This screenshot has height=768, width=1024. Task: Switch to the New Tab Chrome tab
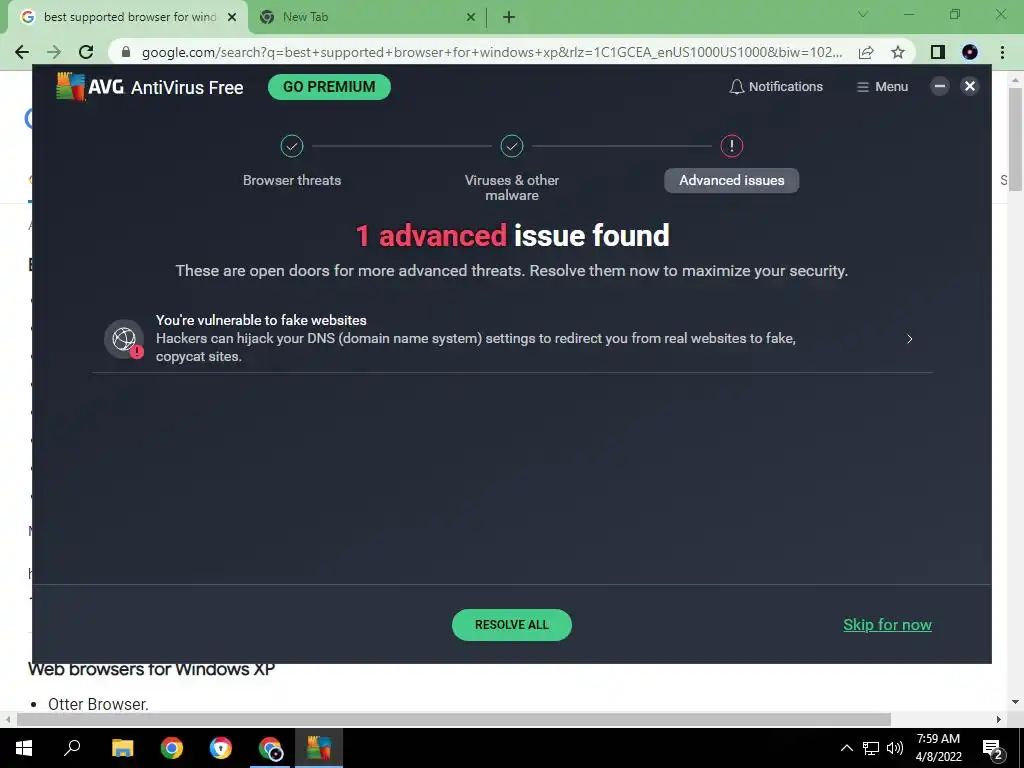368,18
